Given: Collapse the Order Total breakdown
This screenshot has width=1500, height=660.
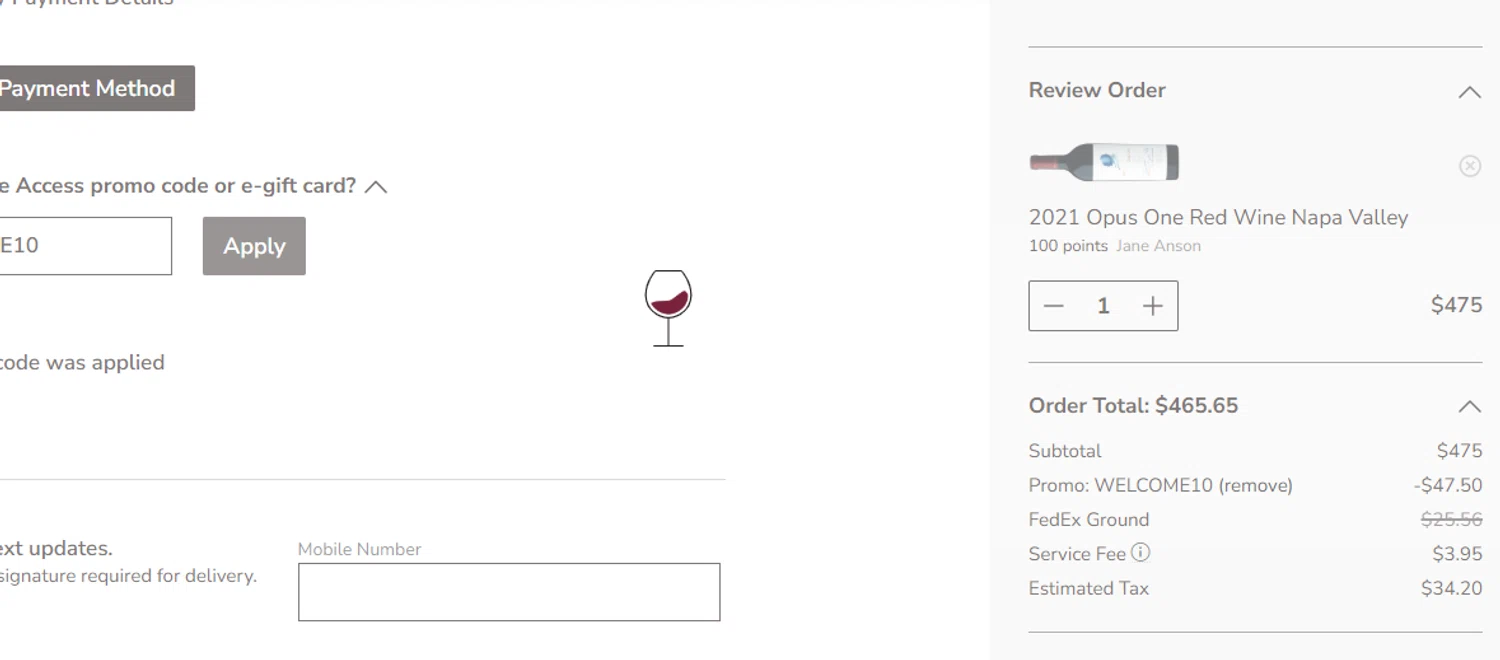Looking at the screenshot, I should point(1469,406).
